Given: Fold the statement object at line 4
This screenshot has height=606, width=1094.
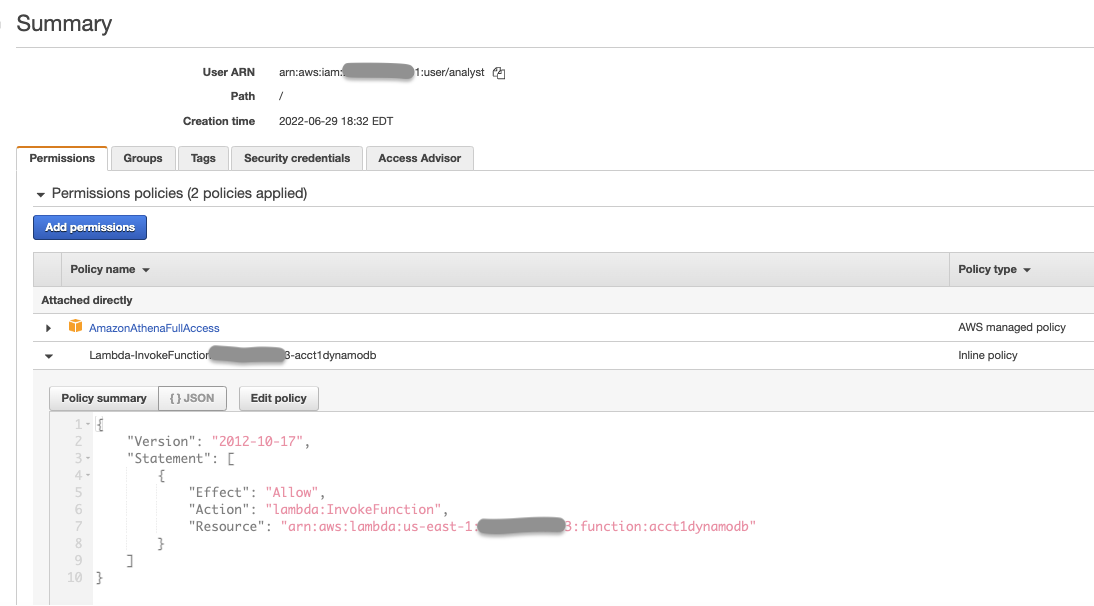Looking at the screenshot, I should click(88, 475).
